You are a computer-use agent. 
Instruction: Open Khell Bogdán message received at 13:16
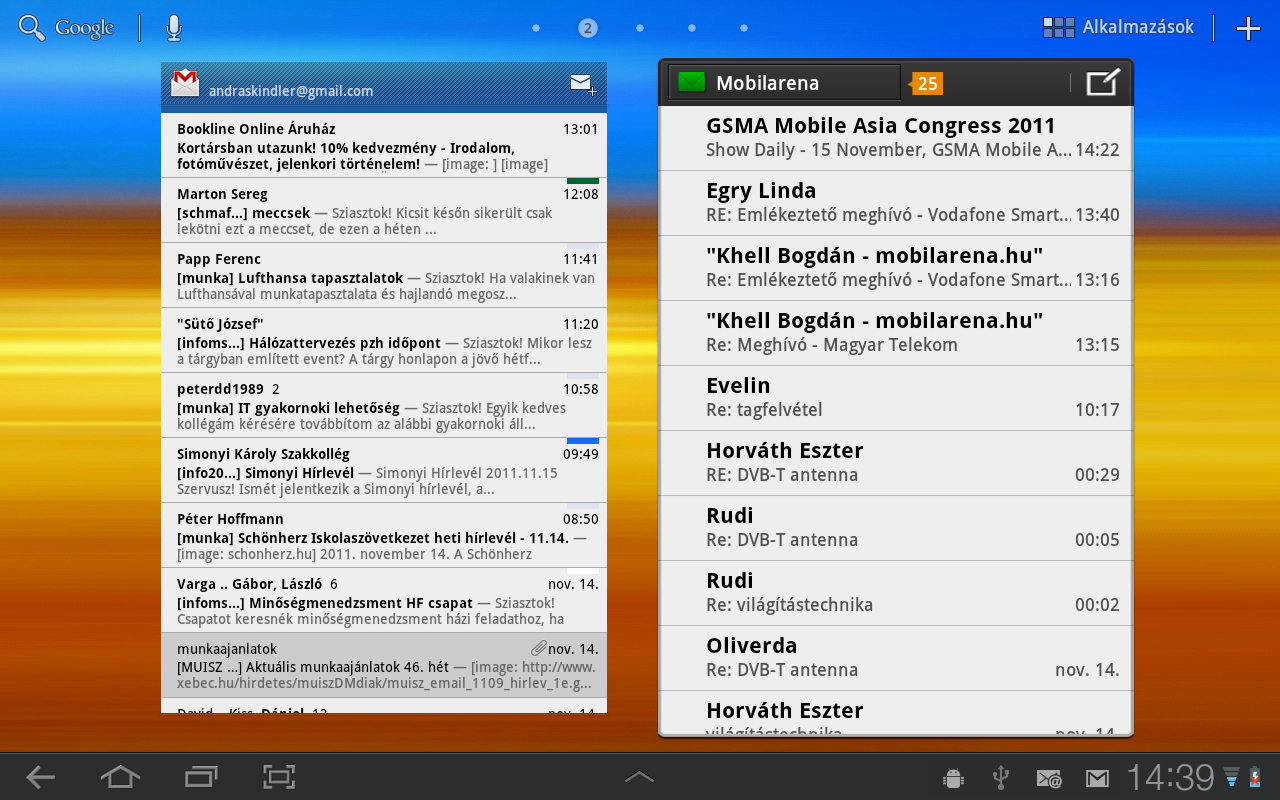[x=896, y=268]
